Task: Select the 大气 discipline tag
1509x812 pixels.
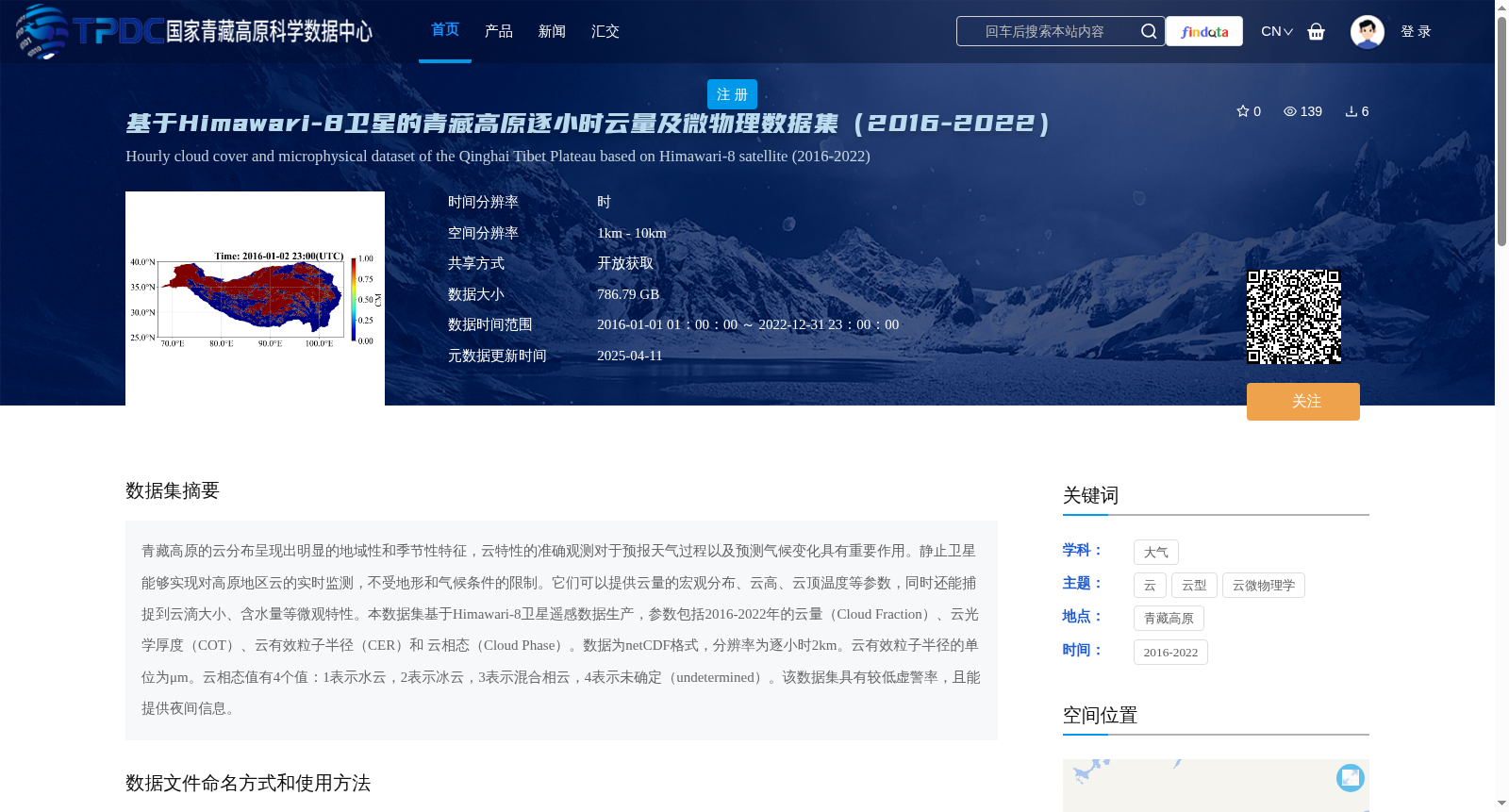Action: (x=1156, y=553)
